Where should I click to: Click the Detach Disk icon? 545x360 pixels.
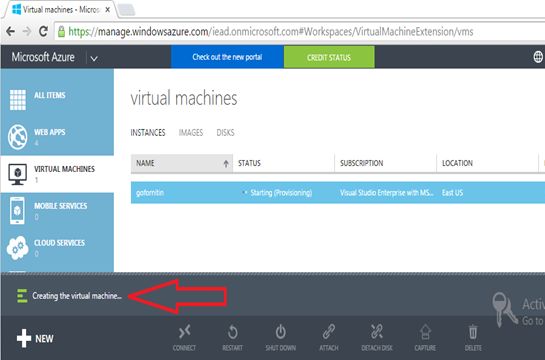[x=377, y=332]
